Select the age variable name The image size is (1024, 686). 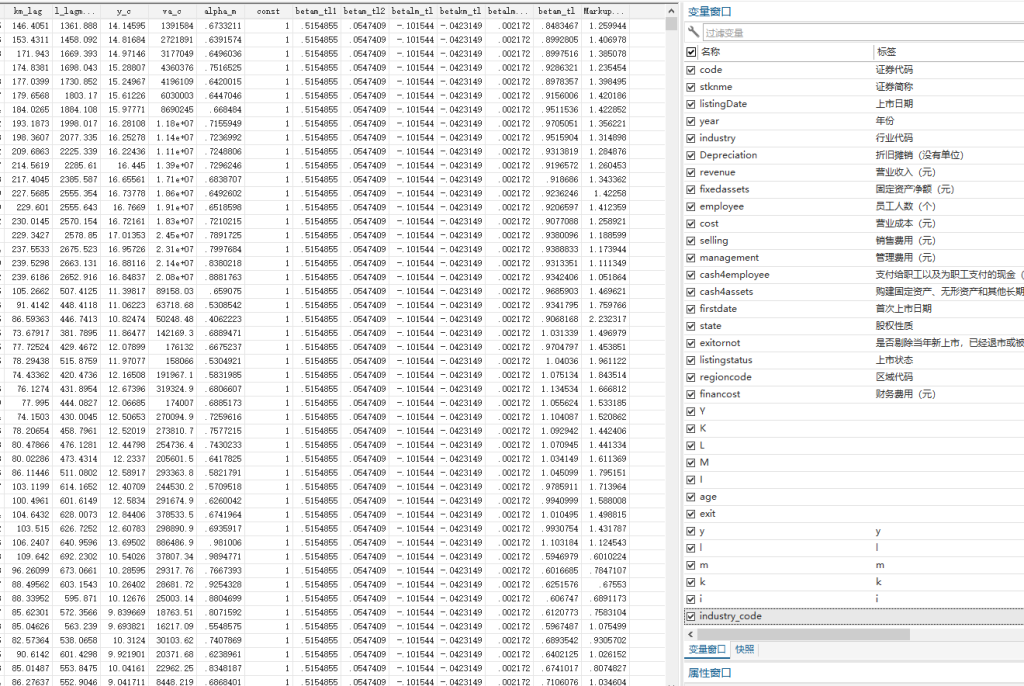(x=708, y=497)
